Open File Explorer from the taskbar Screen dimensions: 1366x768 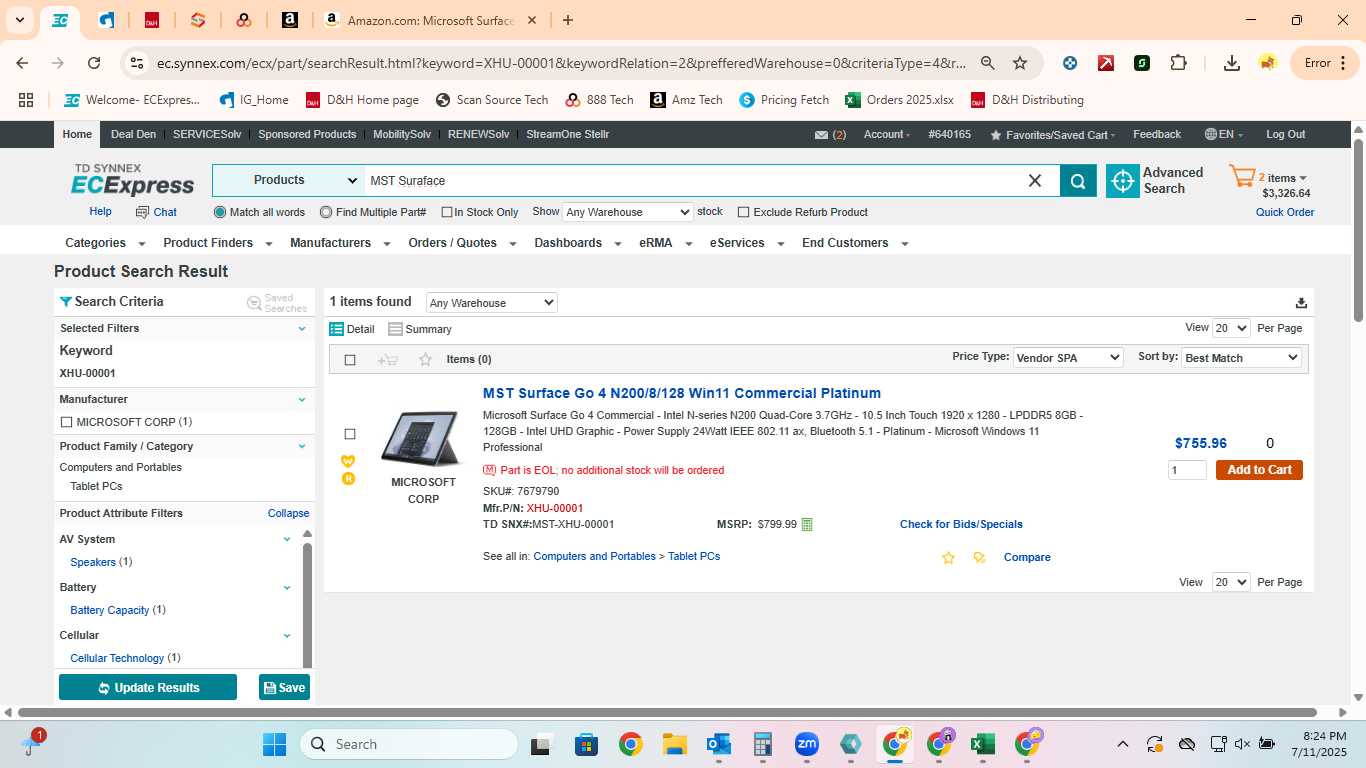click(x=674, y=744)
